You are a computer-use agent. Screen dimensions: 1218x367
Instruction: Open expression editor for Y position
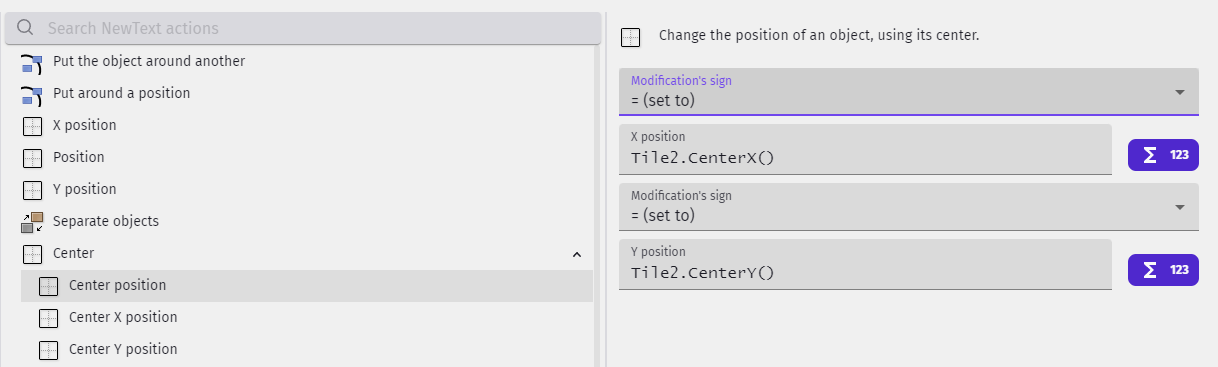pyautogui.click(x=1163, y=270)
